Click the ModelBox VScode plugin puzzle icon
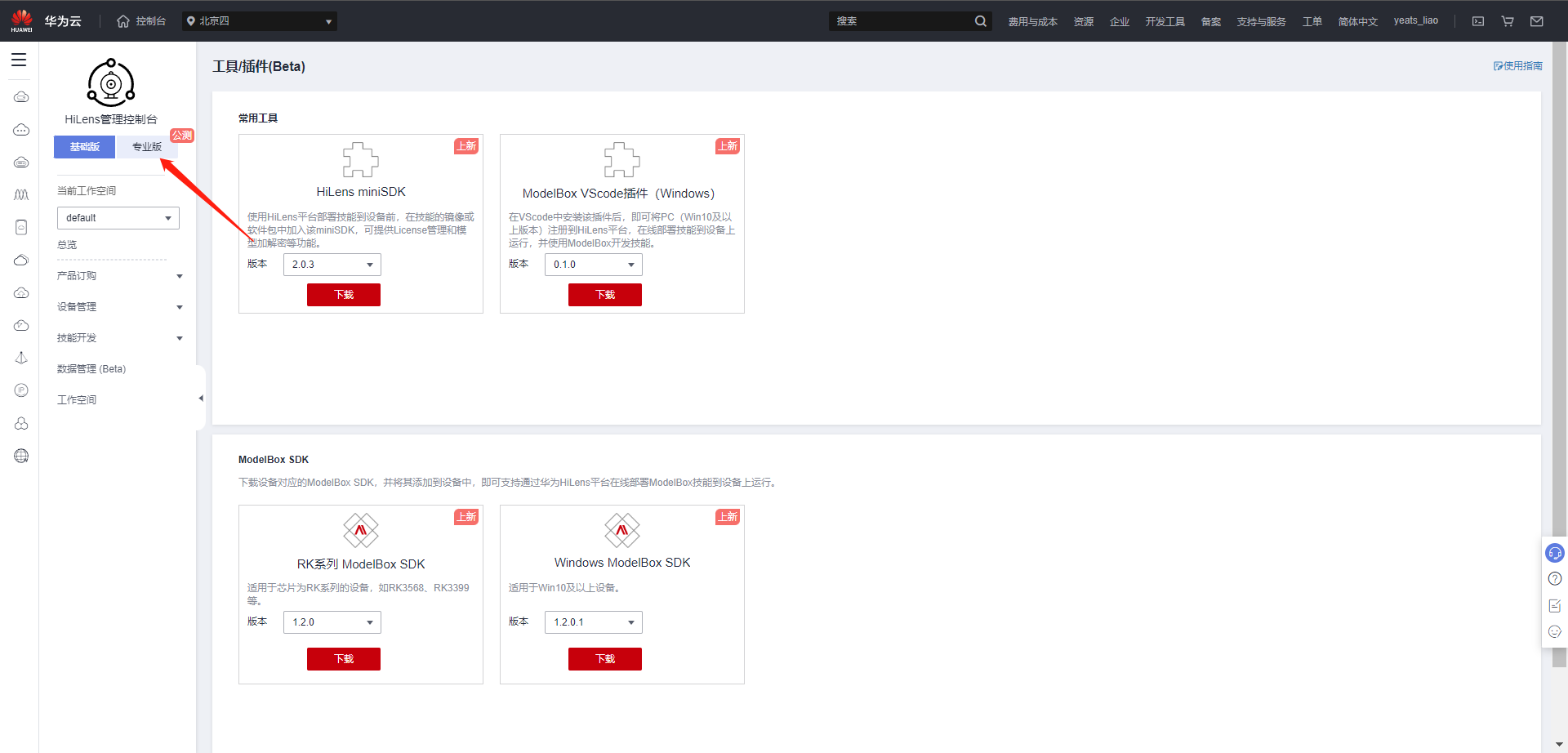This screenshot has width=1568, height=753. coord(622,160)
